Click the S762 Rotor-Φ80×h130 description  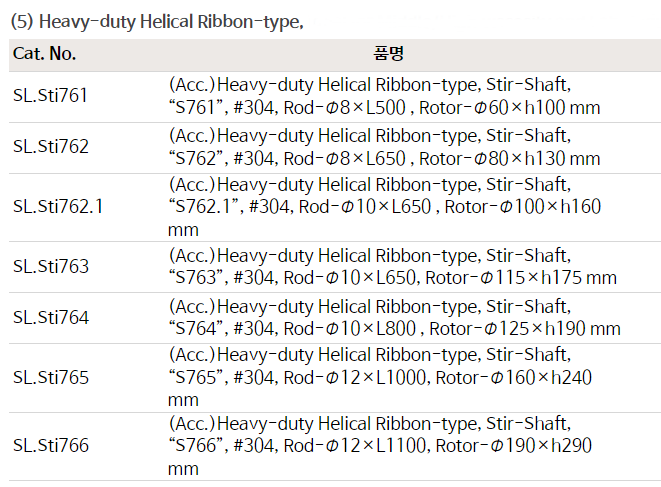[x=384, y=158]
